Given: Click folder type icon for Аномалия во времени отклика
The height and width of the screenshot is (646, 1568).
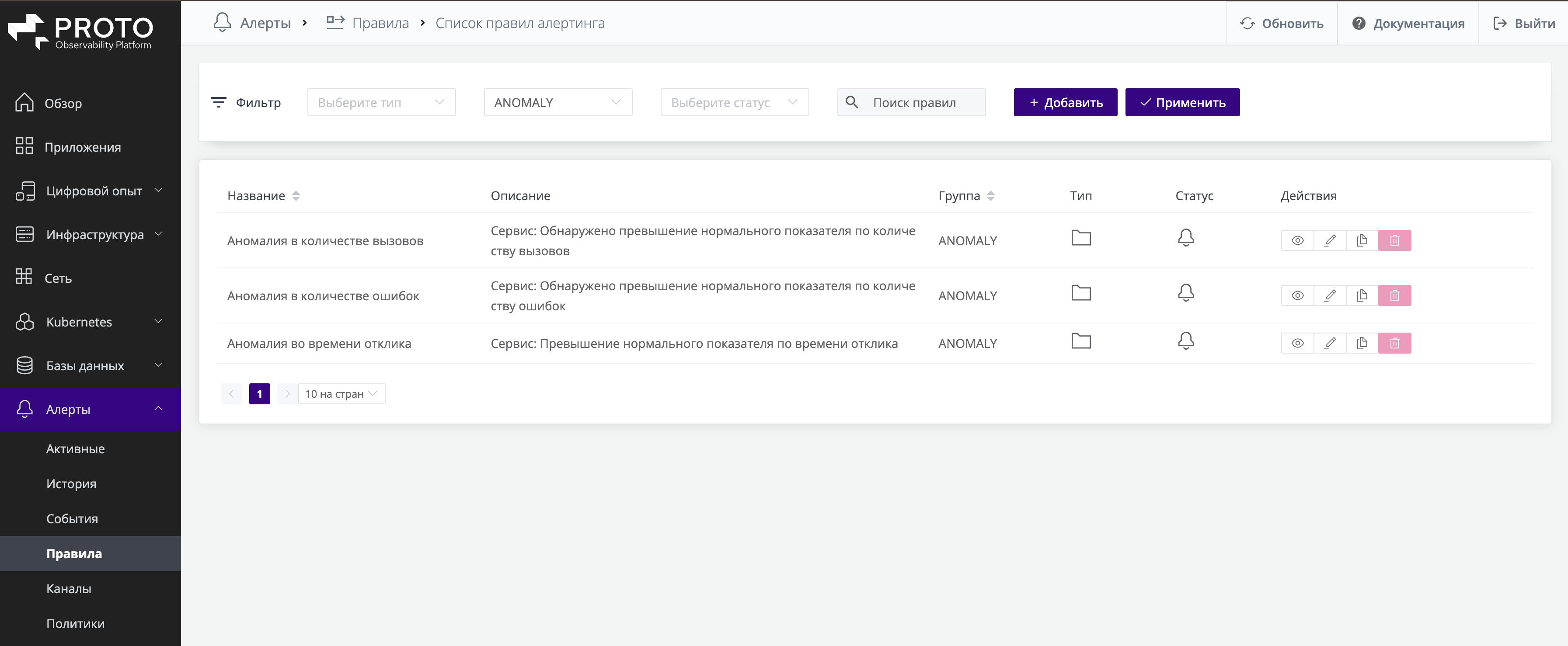Looking at the screenshot, I should pyautogui.click(x=1081, y=340).
